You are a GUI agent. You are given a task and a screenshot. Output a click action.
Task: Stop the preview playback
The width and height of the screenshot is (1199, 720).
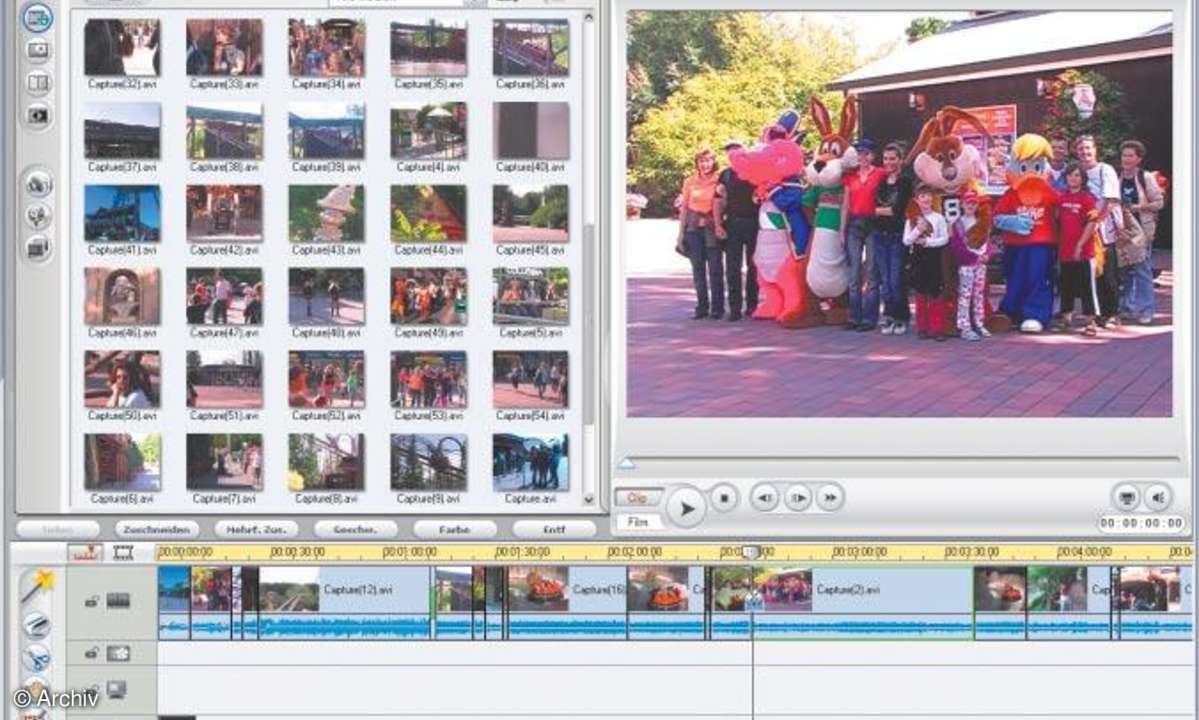[x=724, y=498]
